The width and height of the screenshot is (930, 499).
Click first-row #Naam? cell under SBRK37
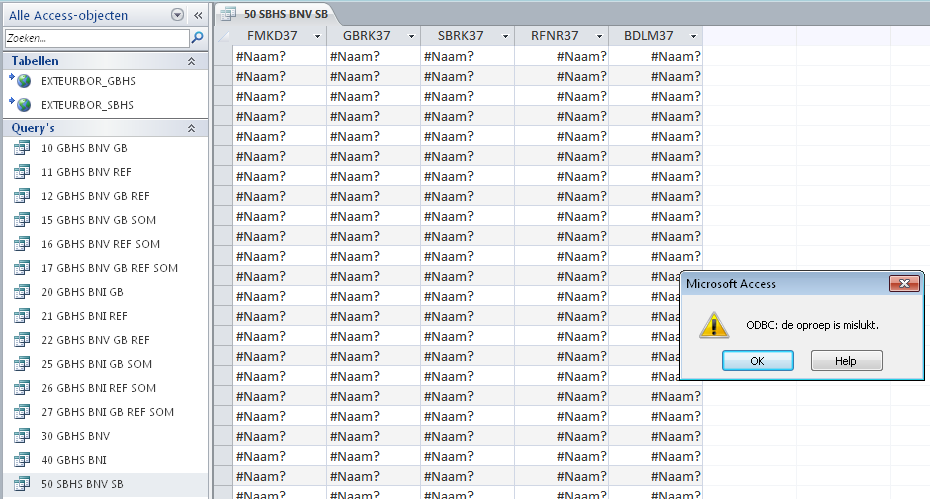click(x=467, y=56)
